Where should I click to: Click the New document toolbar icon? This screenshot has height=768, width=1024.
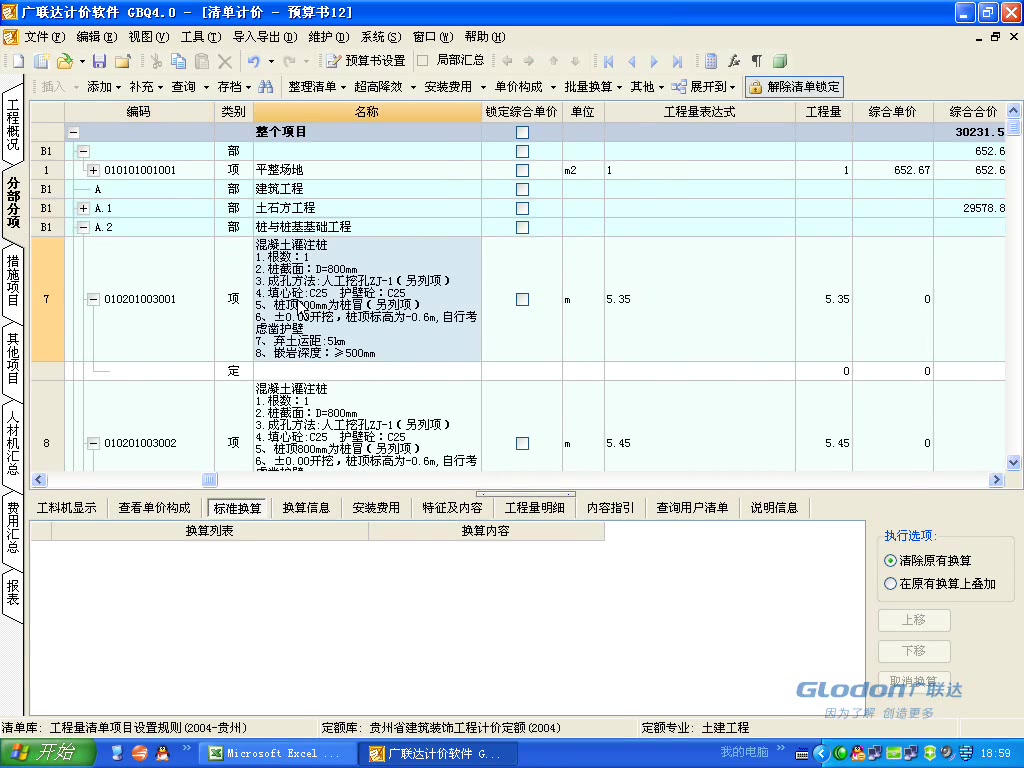click(16, 60)
